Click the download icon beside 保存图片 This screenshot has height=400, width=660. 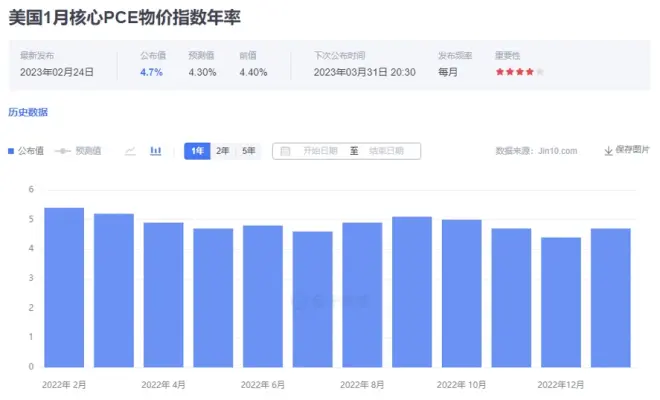[x=607, y=151]
